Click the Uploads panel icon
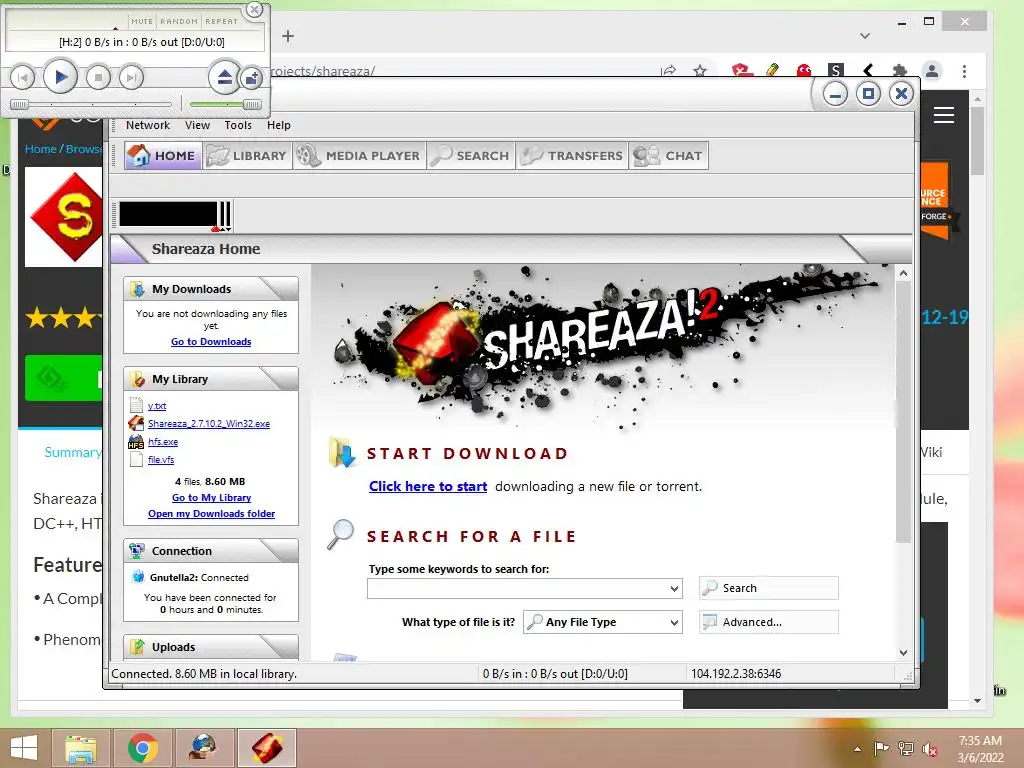The image size is (1024, 768). pos(137,647)
